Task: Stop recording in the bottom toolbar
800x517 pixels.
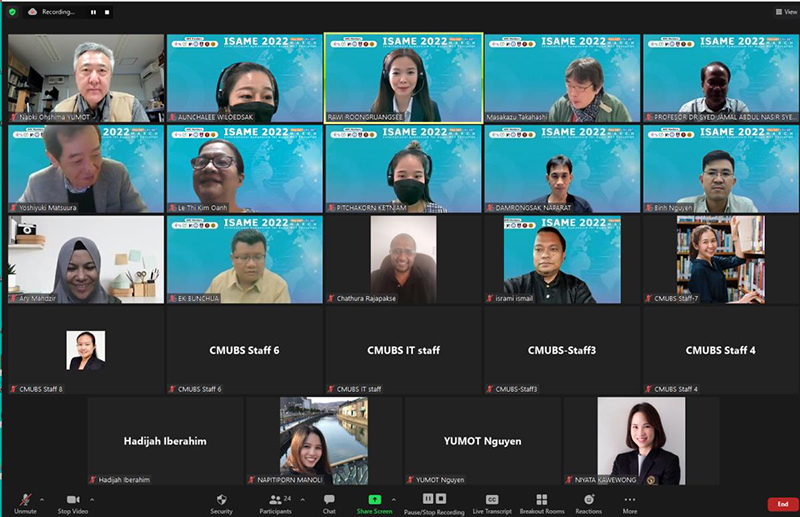Action: (441, 499)
